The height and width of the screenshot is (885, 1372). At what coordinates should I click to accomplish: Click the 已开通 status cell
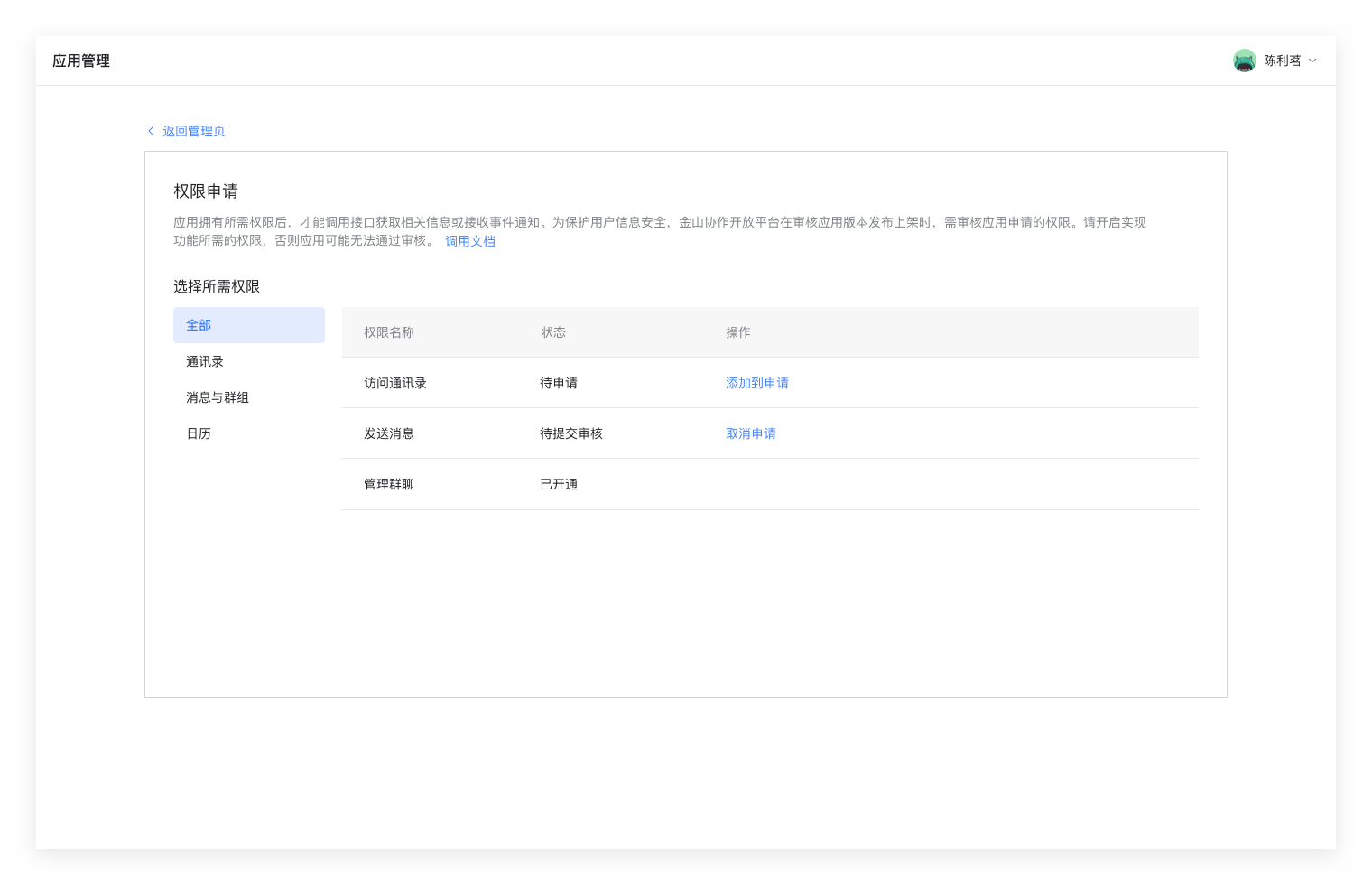[559, 484]
